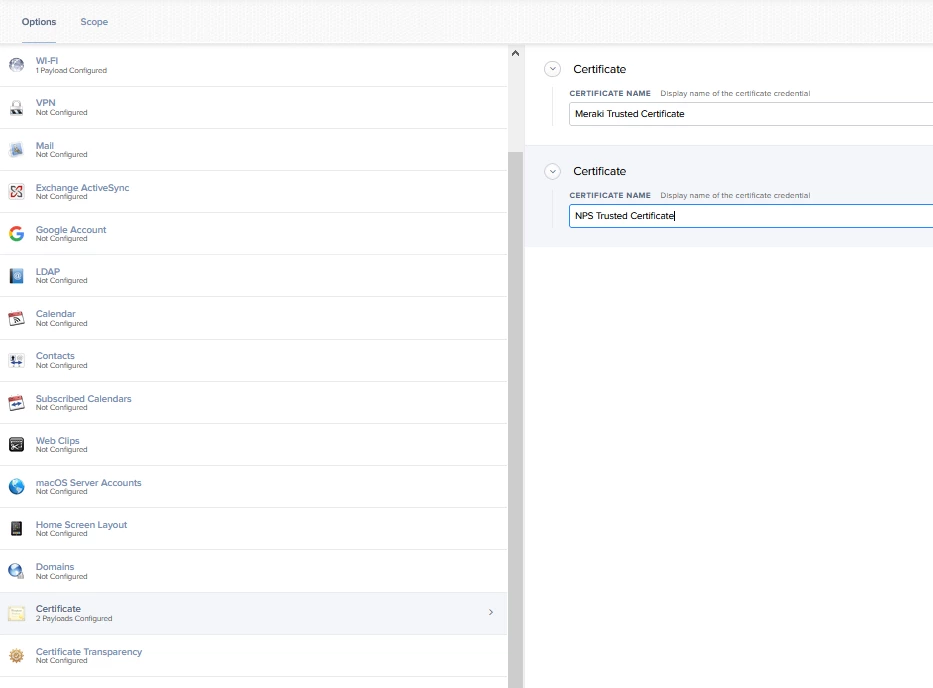Screen dimensions: 933x688
Task: Open the Wi-Fi payload icon
Action: (x=17, y=65)
